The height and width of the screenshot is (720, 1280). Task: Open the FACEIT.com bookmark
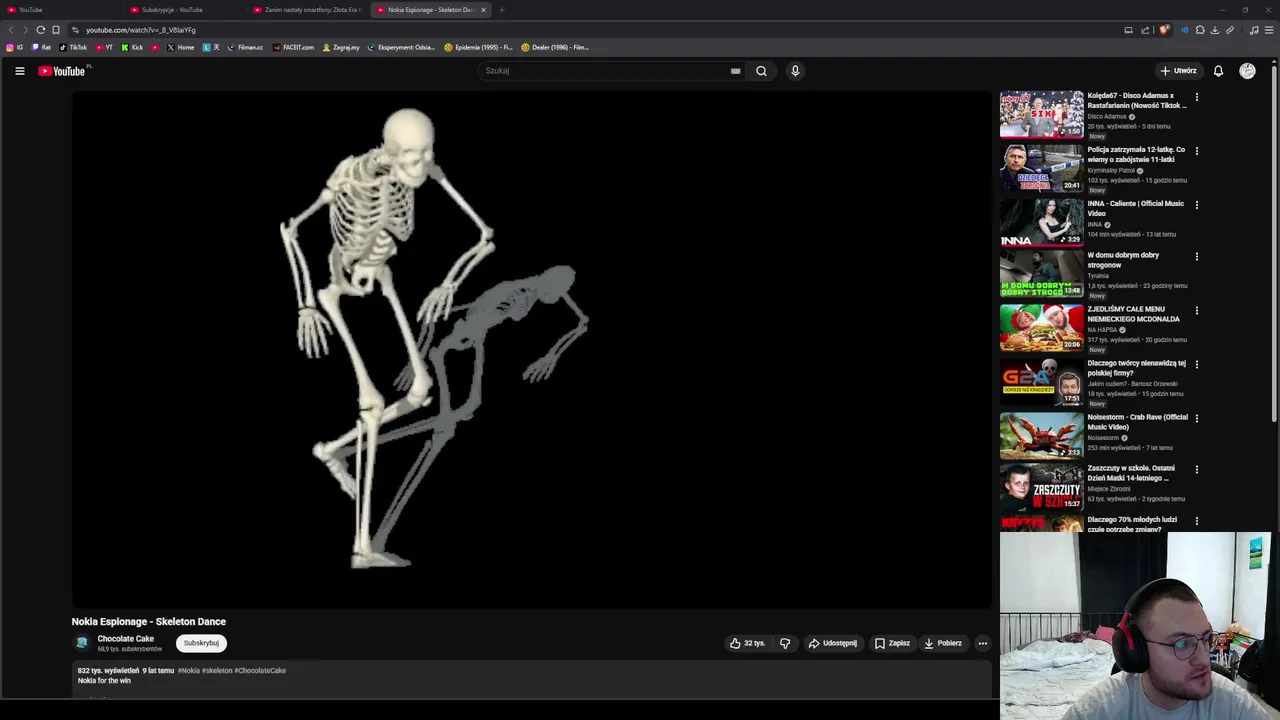293,47
